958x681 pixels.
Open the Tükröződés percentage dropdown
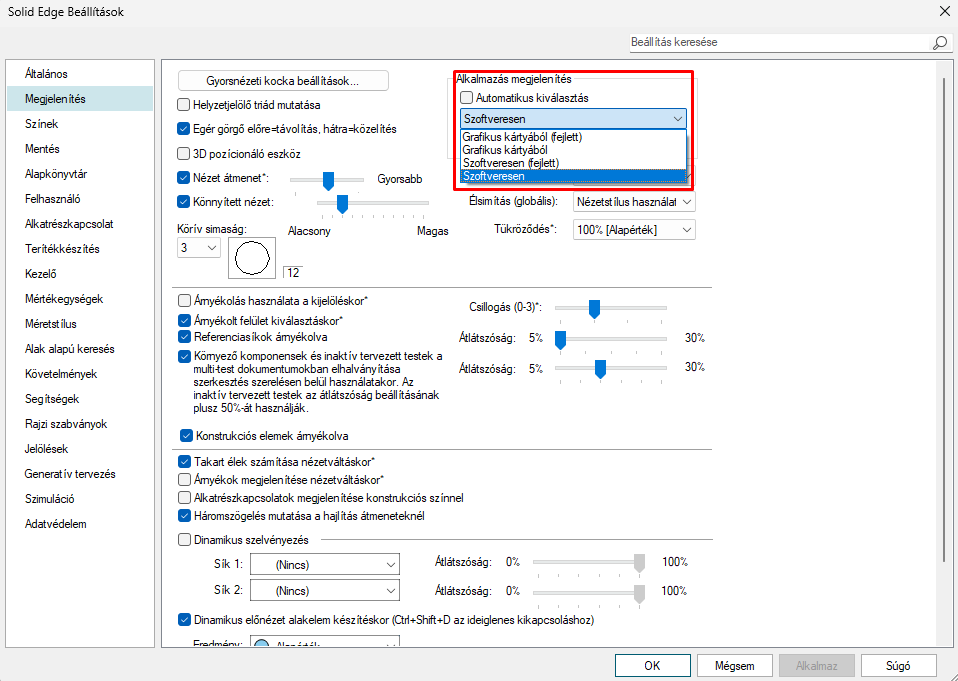[x=634, y=229]
